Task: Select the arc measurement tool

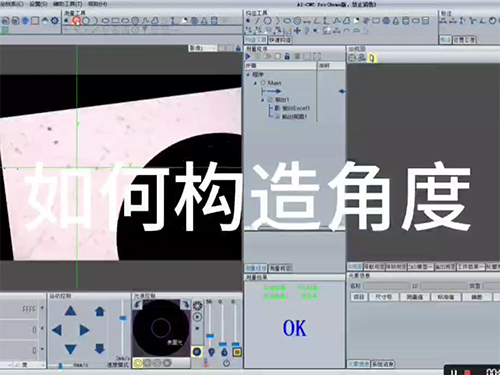Action: (95, 21)
